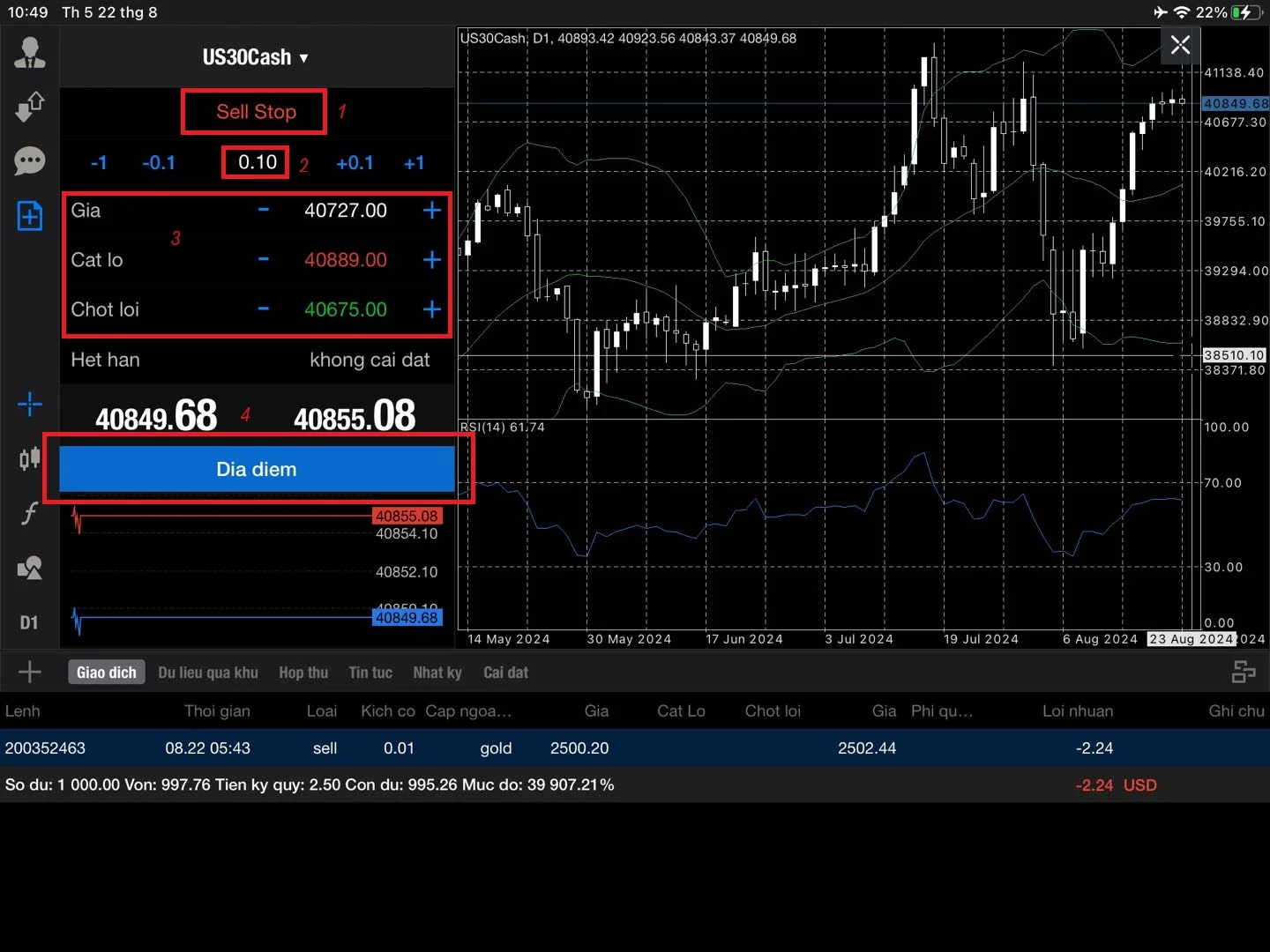Tap the battery indicator in status bar
This screenshot has height=952, width=1270.
click(x=1246, y=12)
